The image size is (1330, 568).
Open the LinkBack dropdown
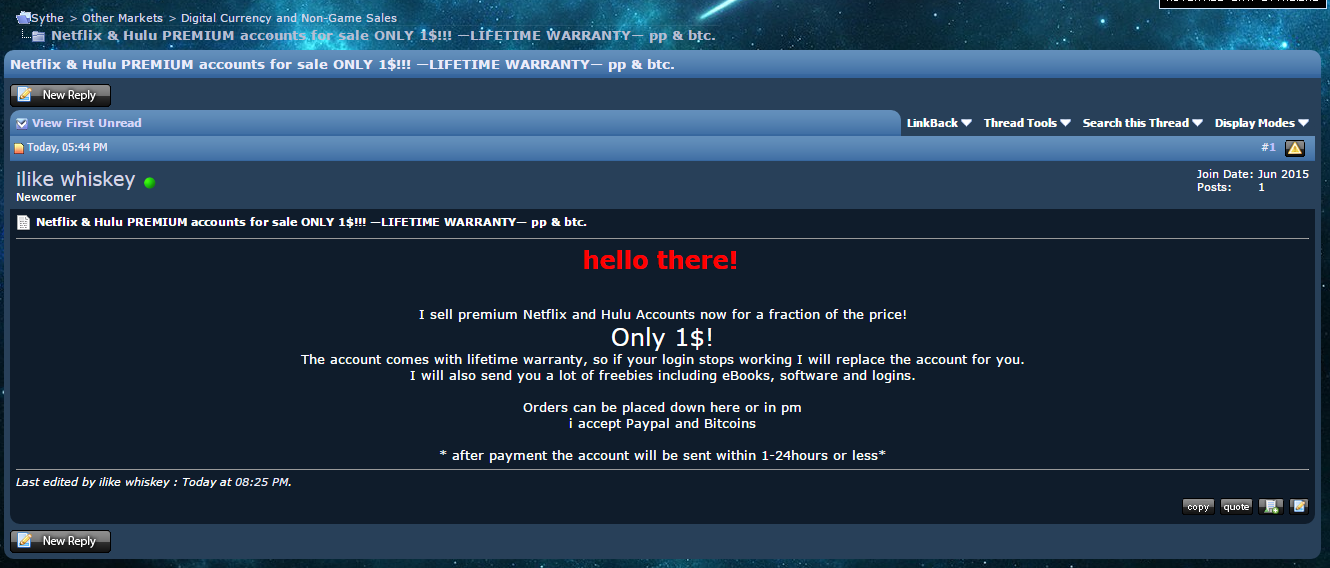pos(939,123)
